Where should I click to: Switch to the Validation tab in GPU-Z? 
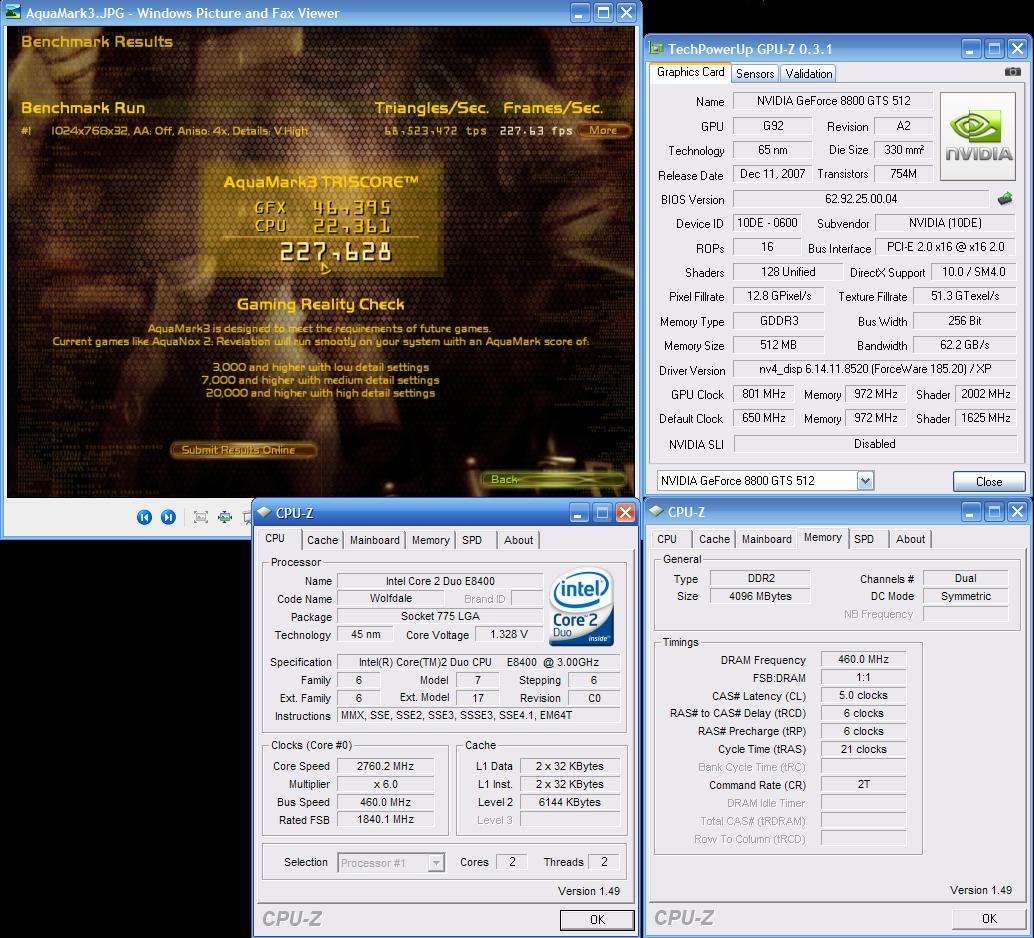click(808, 73)
